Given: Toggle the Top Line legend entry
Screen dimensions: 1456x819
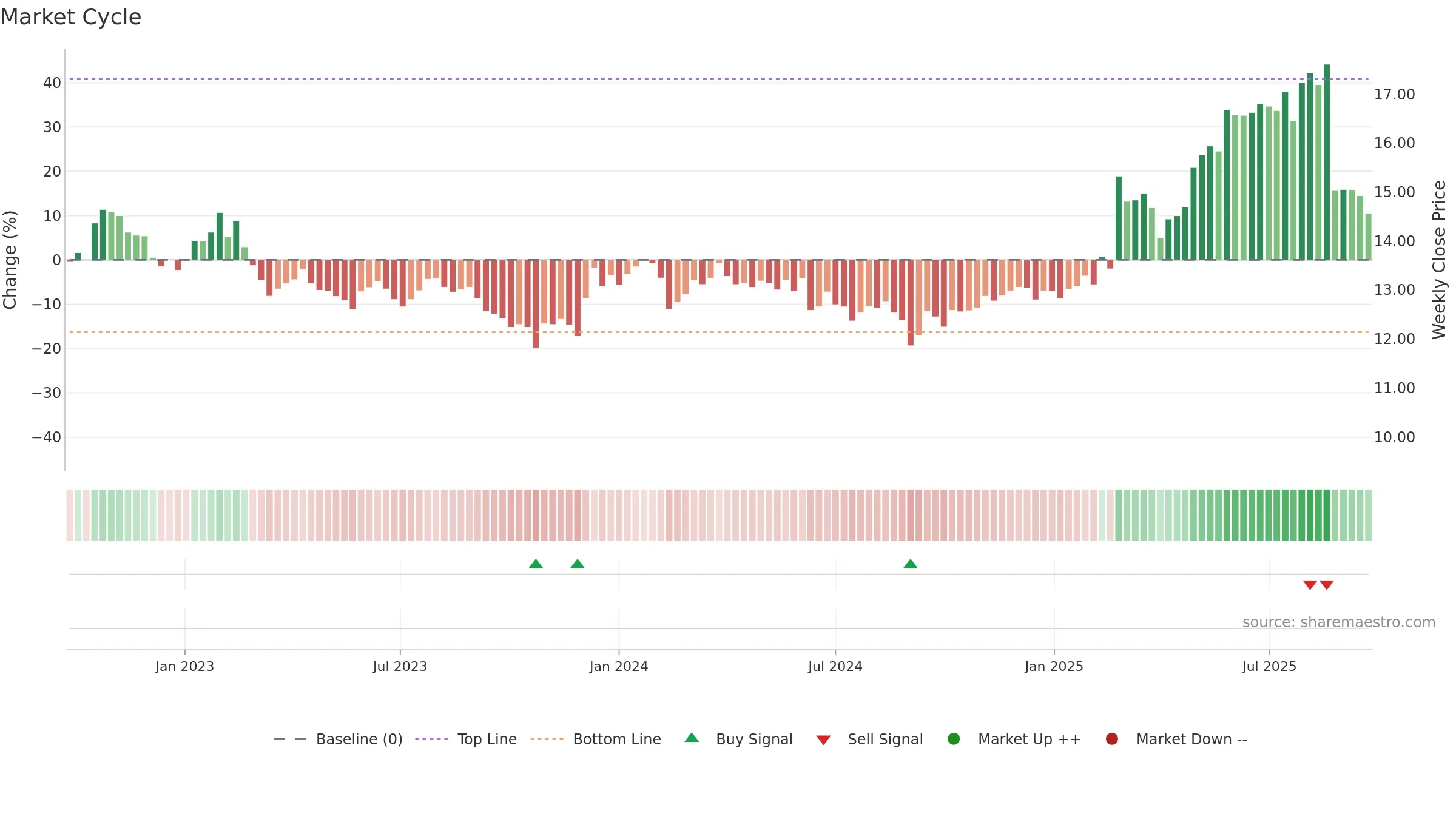Looking at the screenshot, I should pyautogui.click(x=466, y=739).
